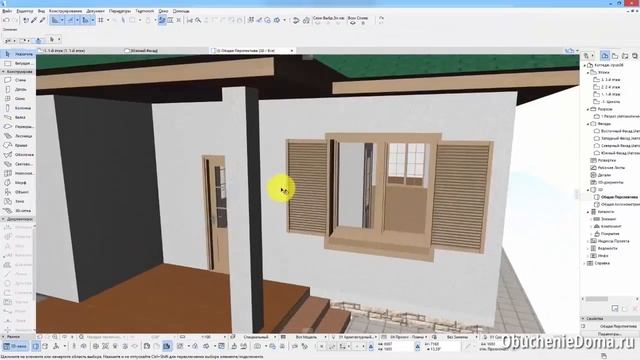Open dropdown arrow beside snap guides button
This screenshot has height=360, width=640.
click(x=77, y=20)
